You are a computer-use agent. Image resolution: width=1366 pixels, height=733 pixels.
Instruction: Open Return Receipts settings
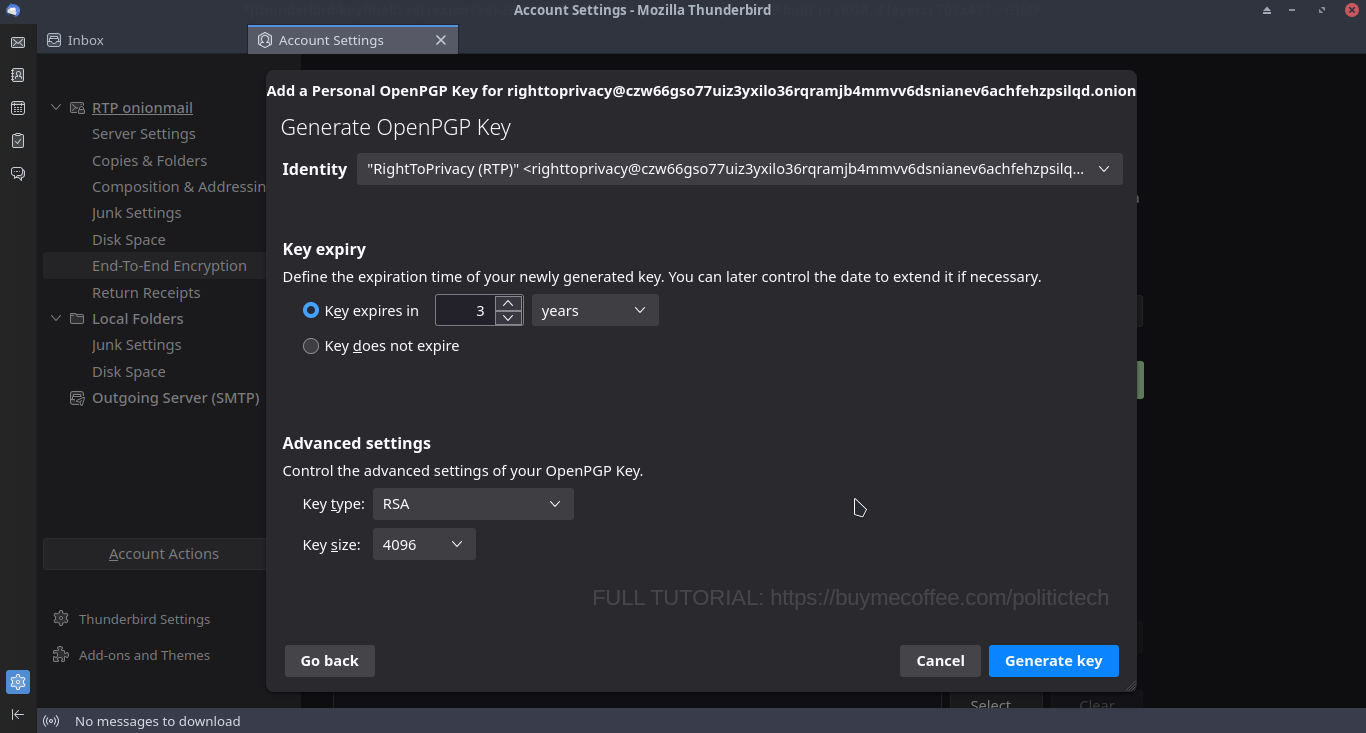pos(146,293)
